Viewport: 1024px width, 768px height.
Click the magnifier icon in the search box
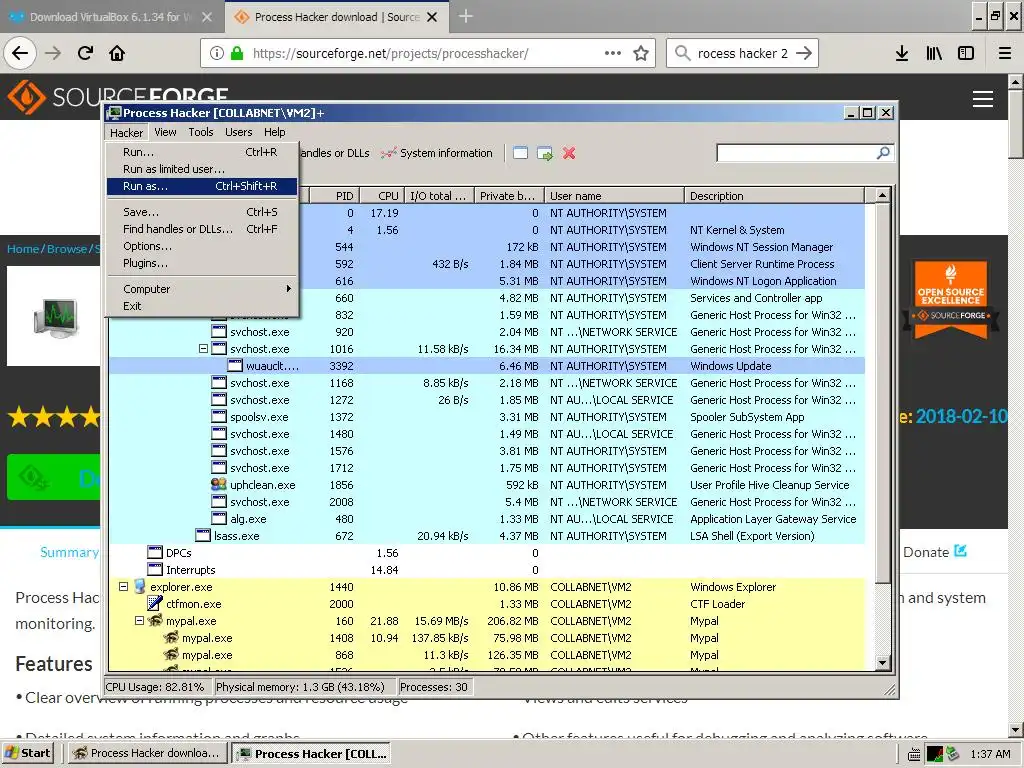tap(883, 153)
